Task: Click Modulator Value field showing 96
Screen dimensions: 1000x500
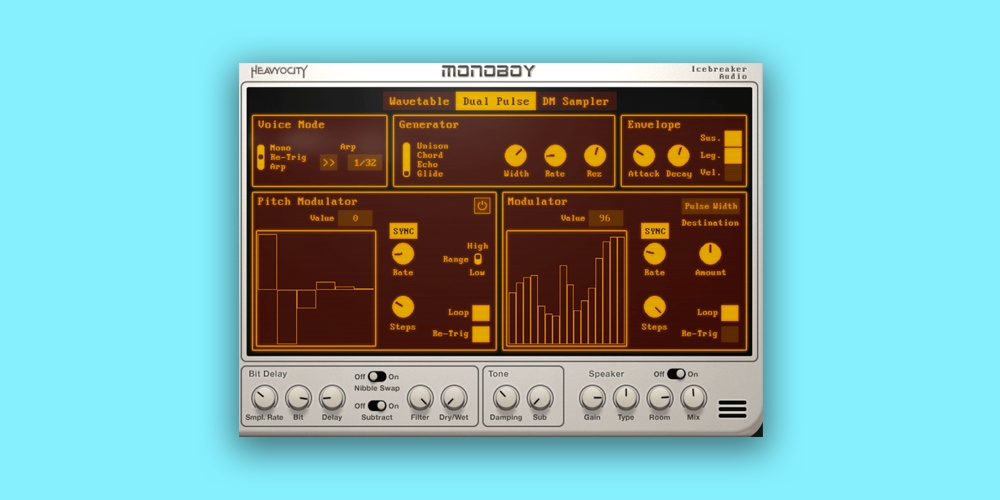Action: click(x=605, y=218)
